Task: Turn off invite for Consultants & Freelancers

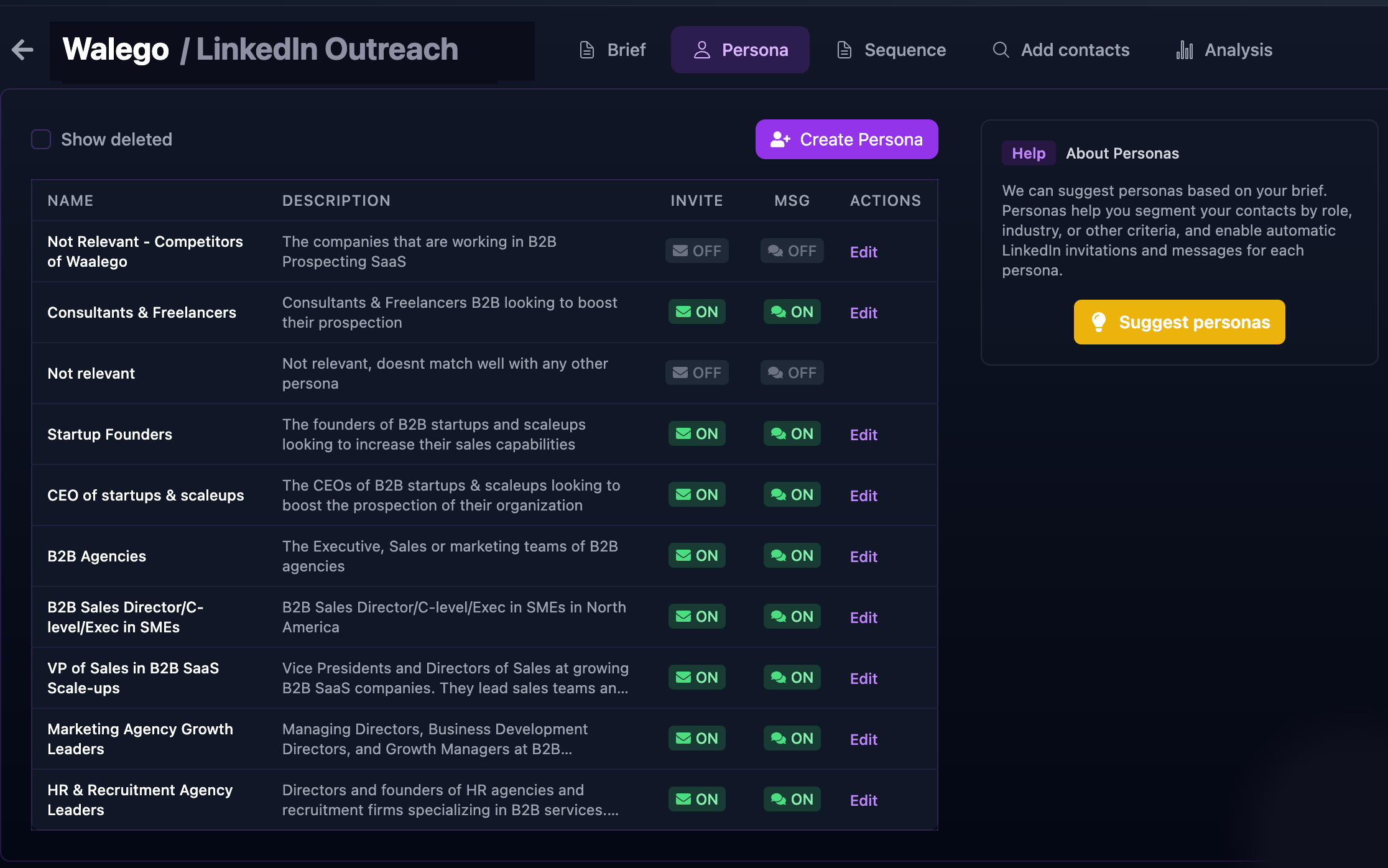Action: coord(696,312)
